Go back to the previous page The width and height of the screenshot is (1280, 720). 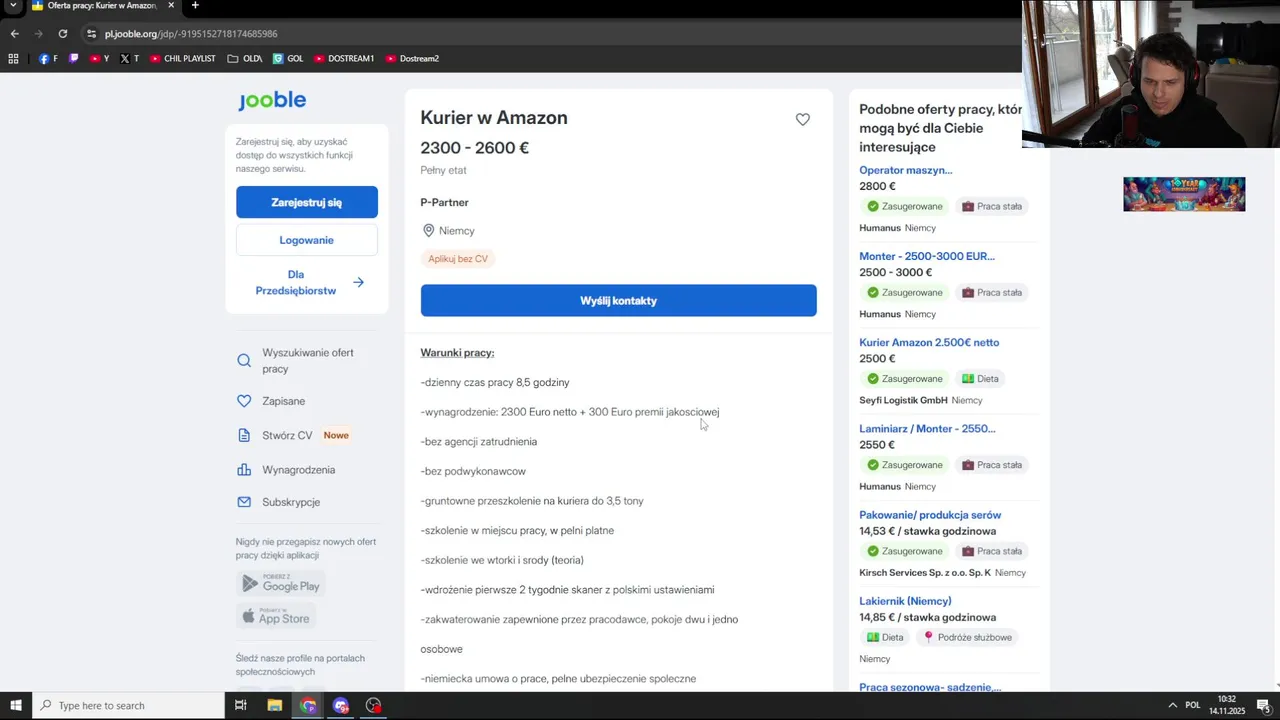tap(14, 33)
